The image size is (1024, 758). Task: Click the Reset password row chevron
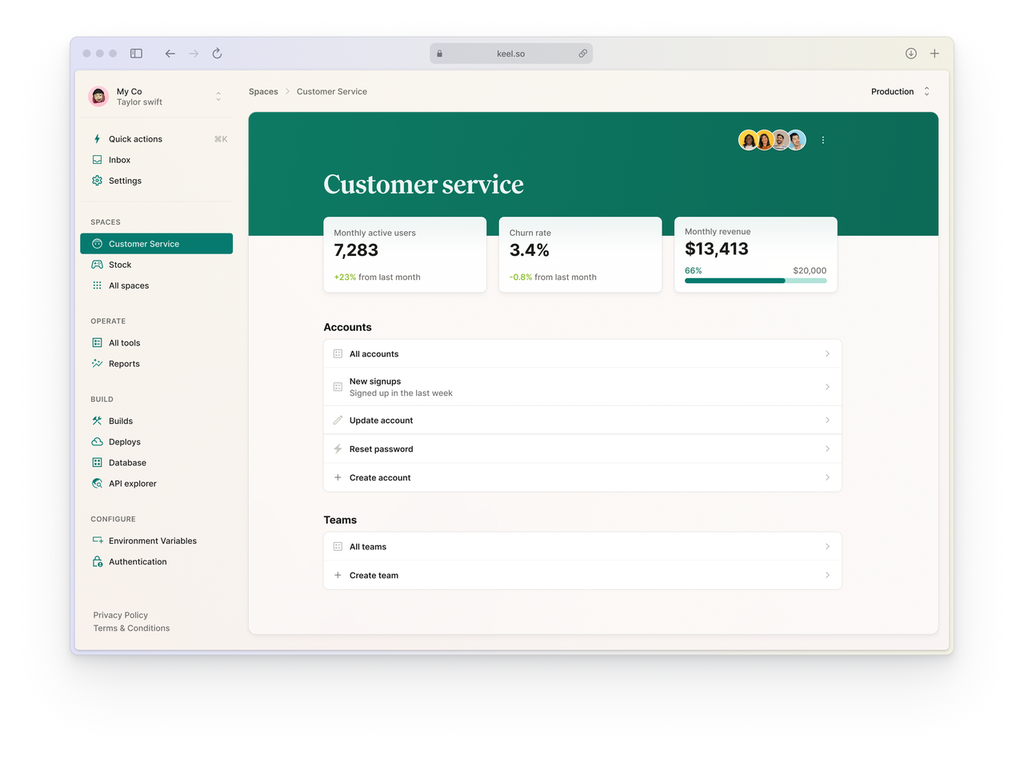tap(827, 449)
